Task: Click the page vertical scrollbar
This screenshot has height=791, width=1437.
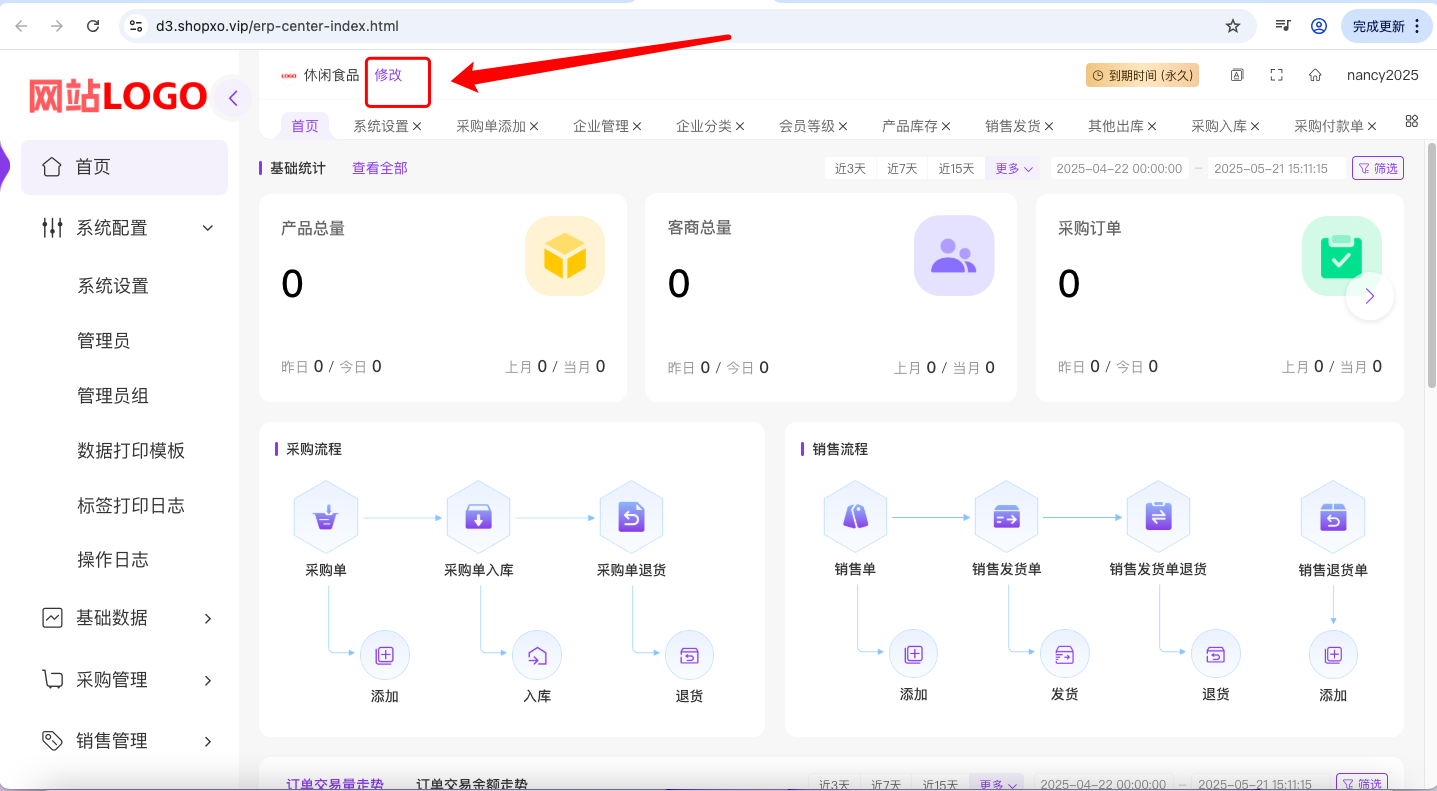Action: point(1431,266)
